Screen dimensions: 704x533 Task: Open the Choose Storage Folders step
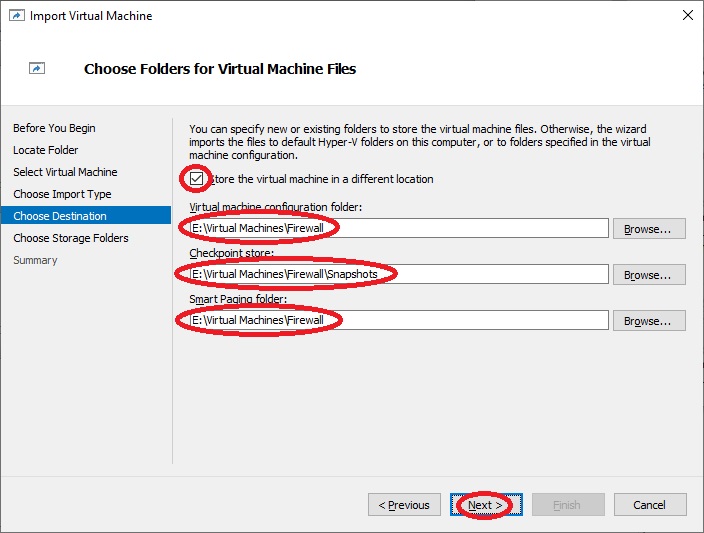pos(71,238)
